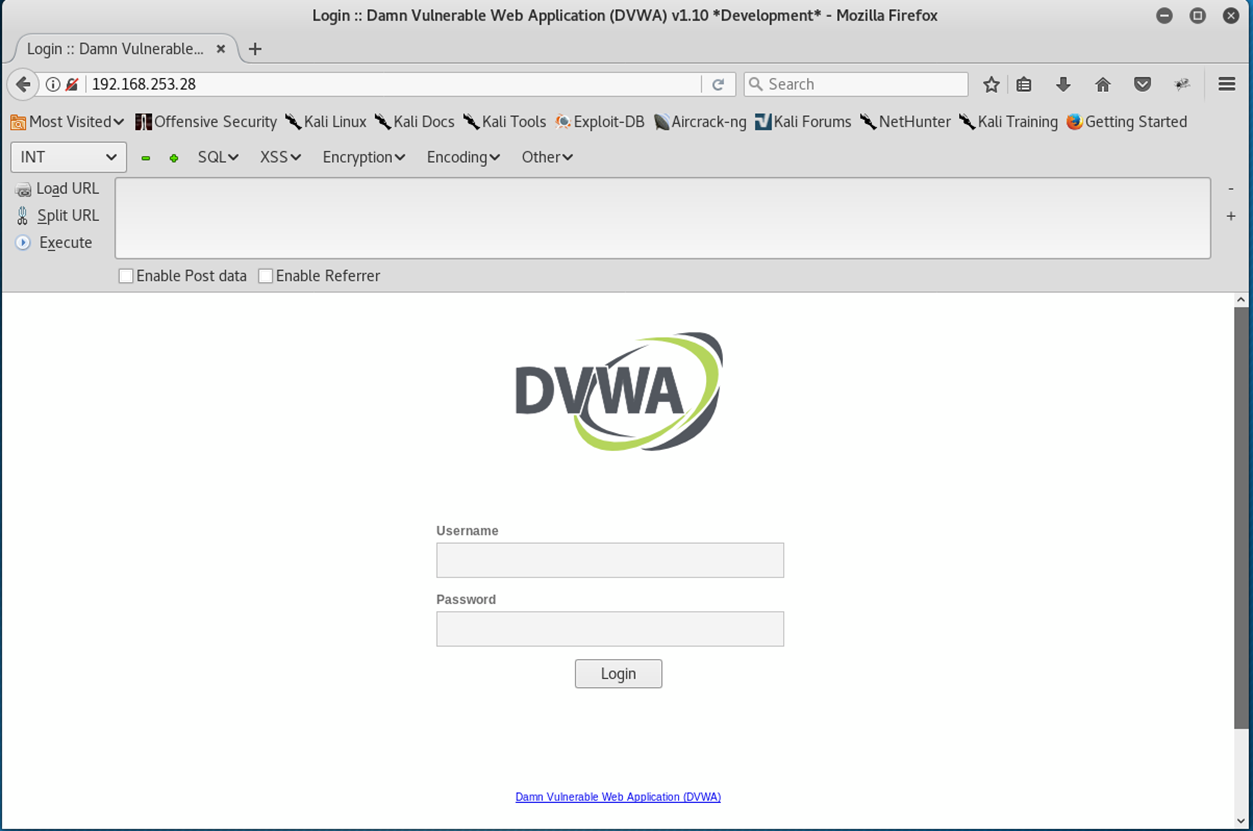Click scrollbar up arrow
Viewport: 1253px width, 831px height.
1241,300
